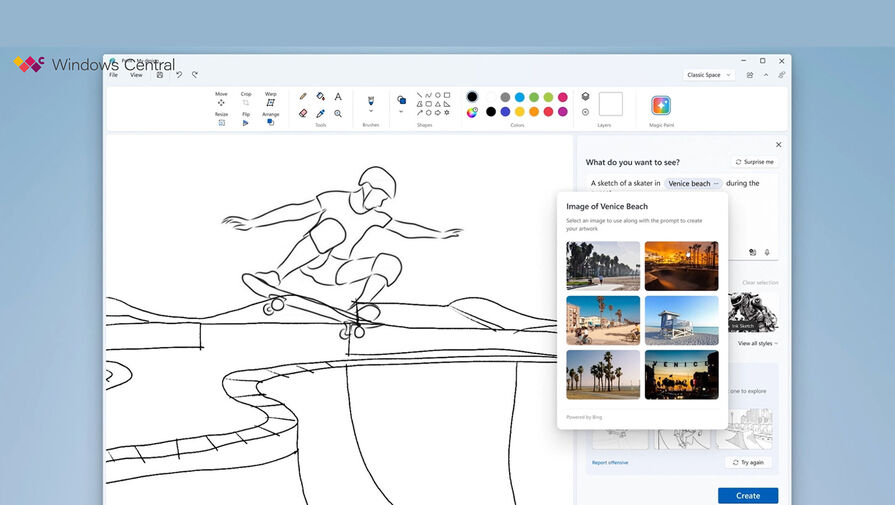Pick the blue color swatch
Screen dimensions: 895x505
pyautogui.click(x=519, y=97)
